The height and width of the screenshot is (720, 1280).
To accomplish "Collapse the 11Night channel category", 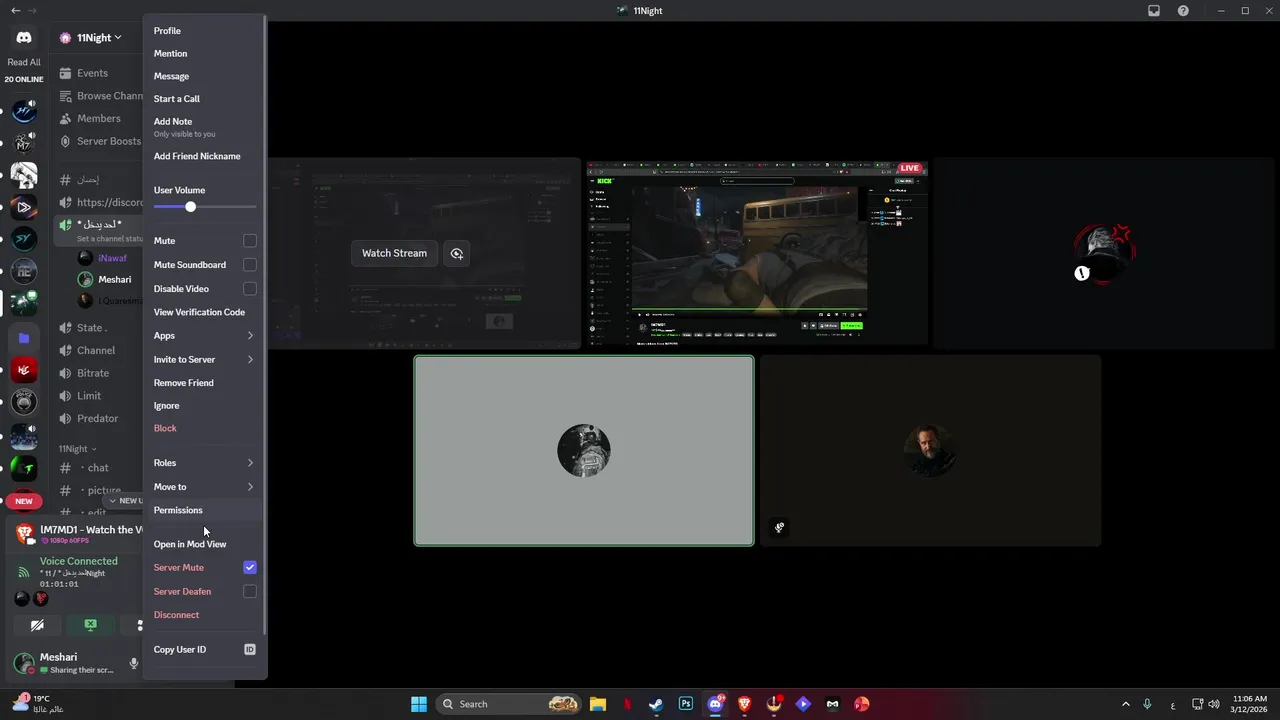I will [78, 449].
